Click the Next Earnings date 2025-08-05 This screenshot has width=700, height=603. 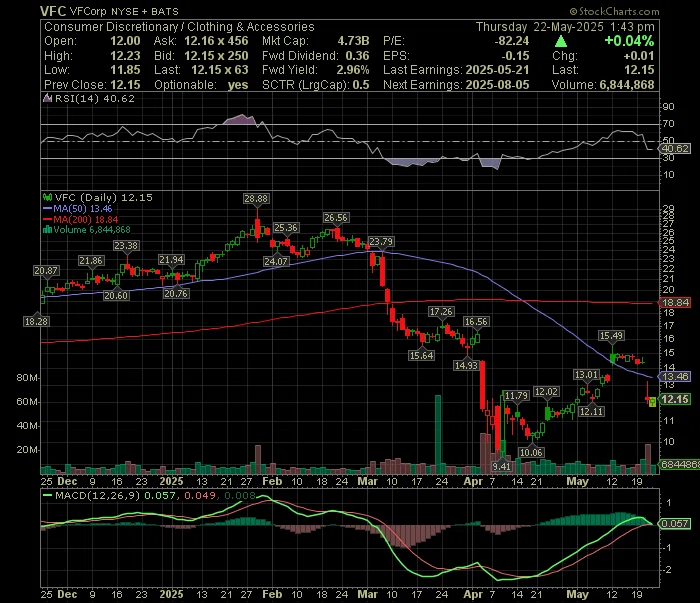(497, 85)
